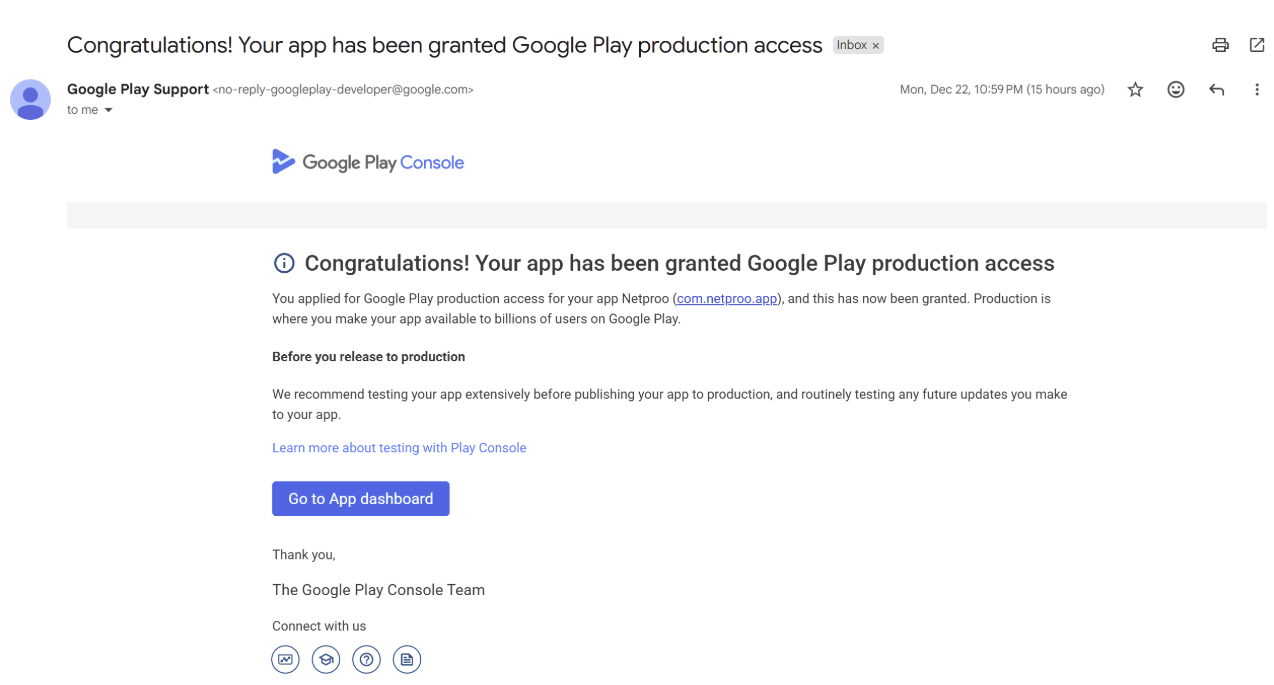The image size is (1274, 685).
Task: Remove the Inbox label with its x
Action: [x=876, y=46]
